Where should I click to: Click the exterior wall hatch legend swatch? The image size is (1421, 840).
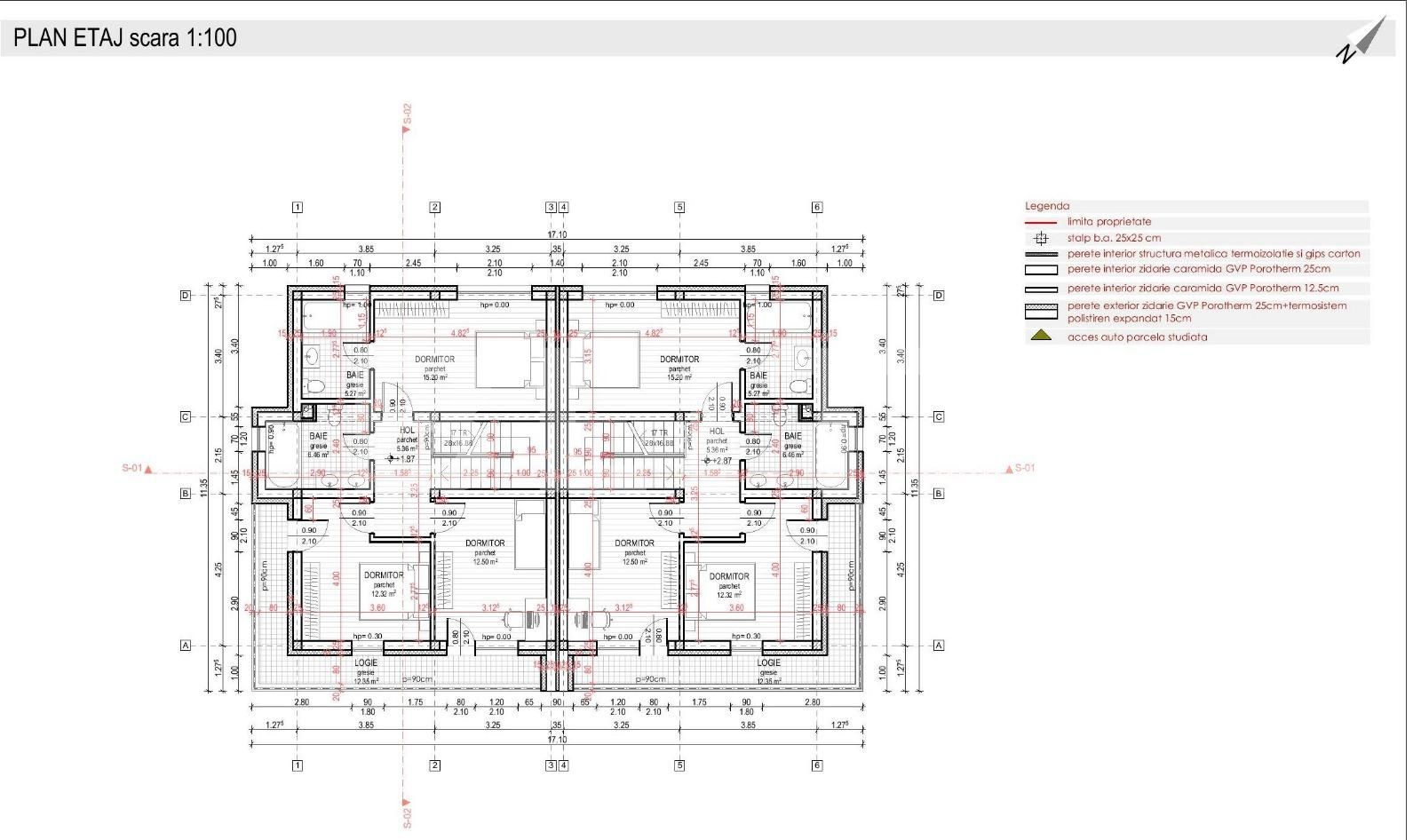pos(1041,311)
